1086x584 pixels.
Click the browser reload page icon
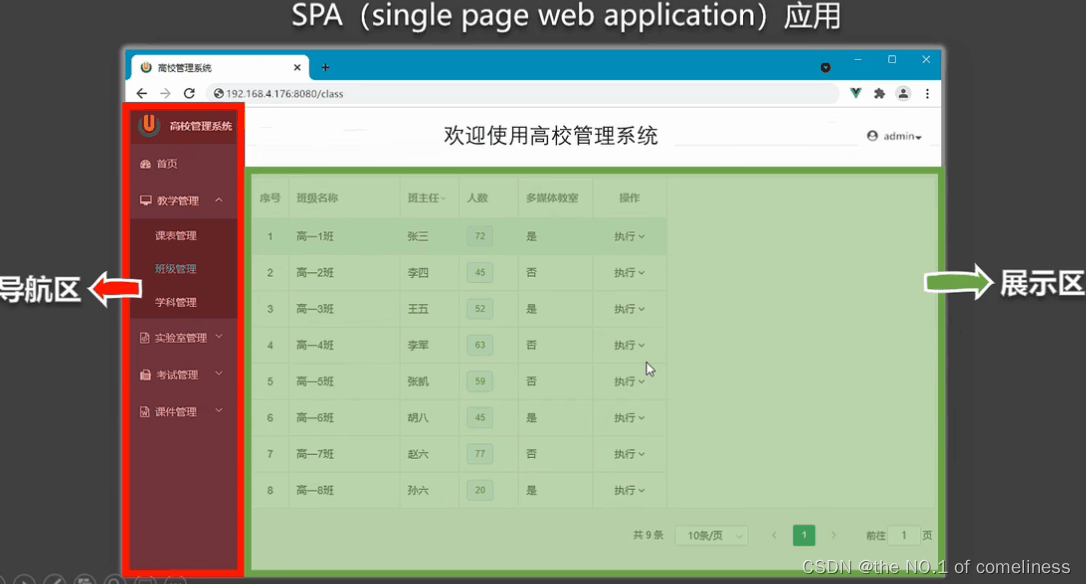coord(188,92)
